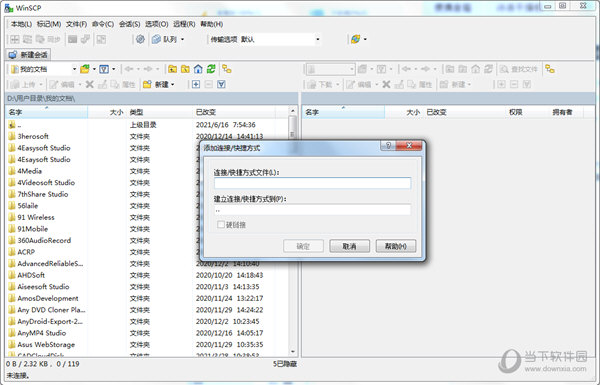This screenshot has height=385, width=600.
Task: Click the remote delete X icon
Action: [x=386, y=84]
